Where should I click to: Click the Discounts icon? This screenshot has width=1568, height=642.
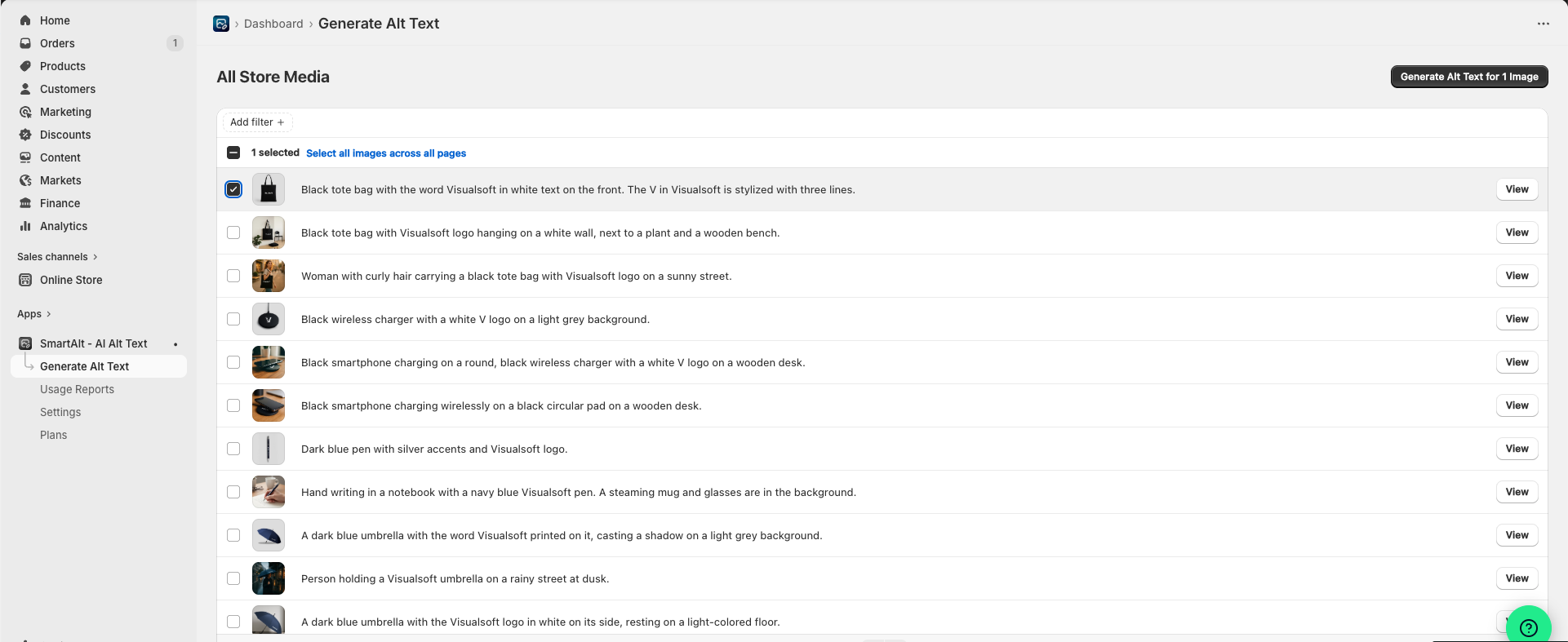[x=25, y=135]
